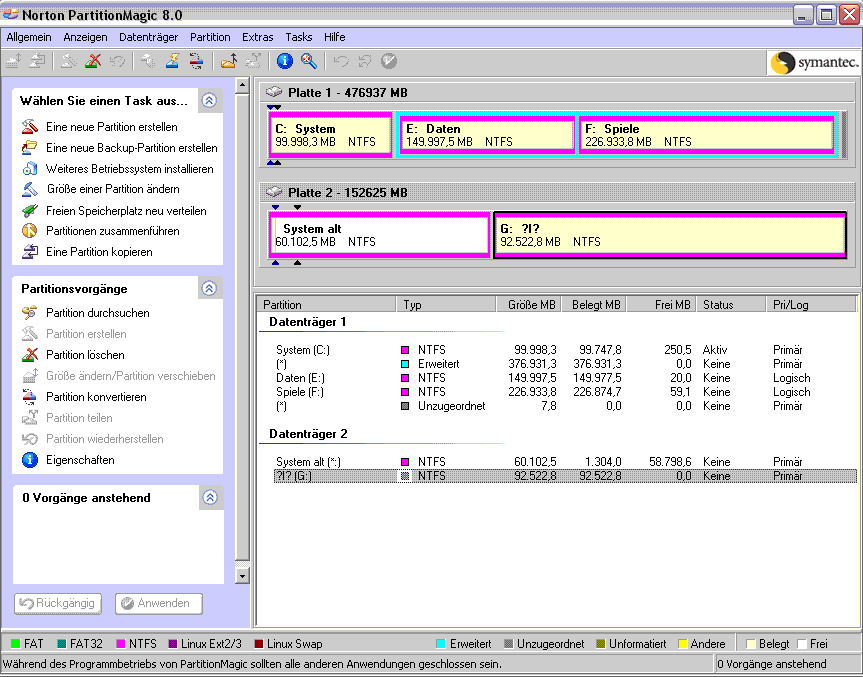Click the icon beside 'Weiteres Betriebssystem installieren'

tap(30, 168)
